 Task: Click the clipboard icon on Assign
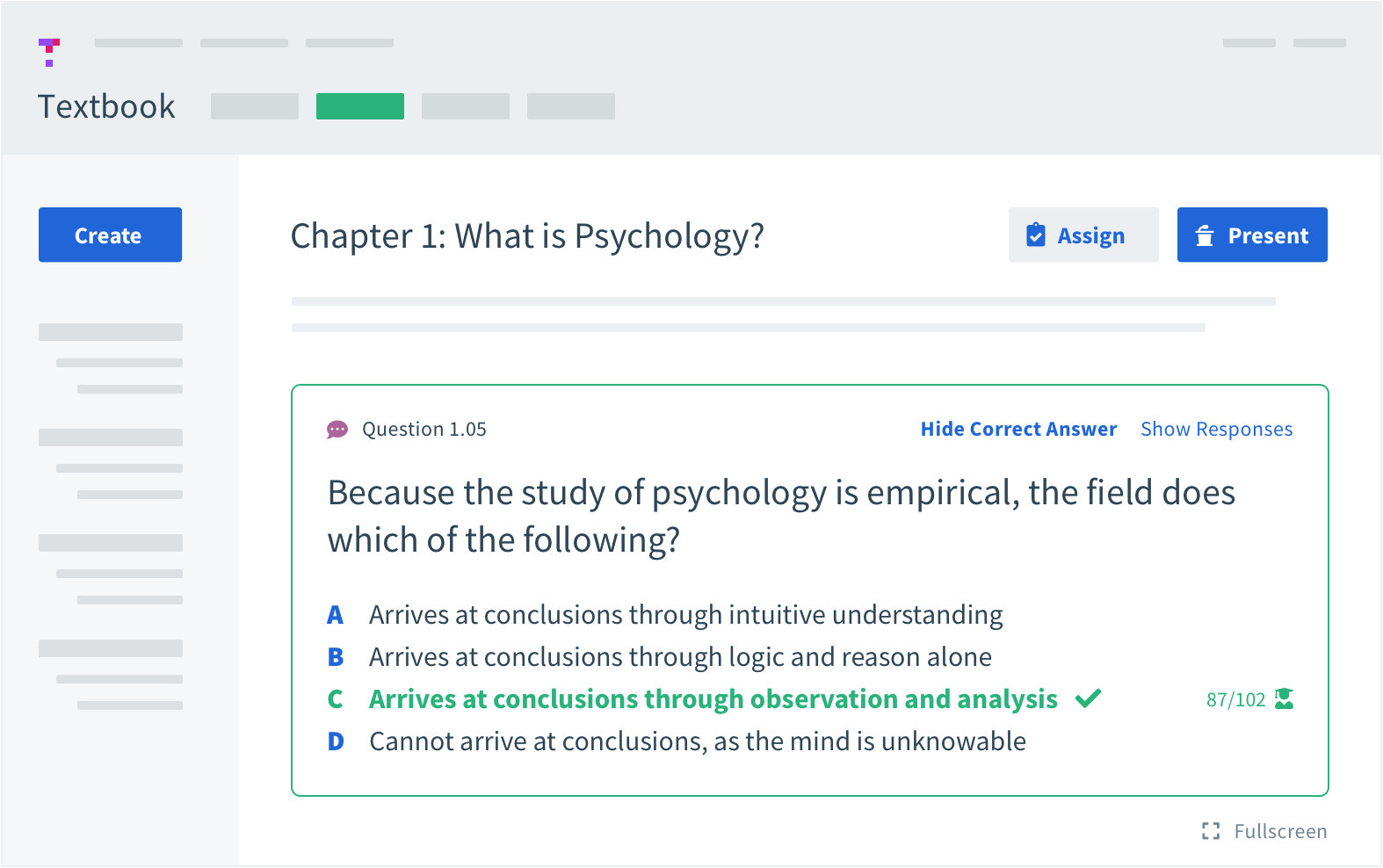point(1036,235)
